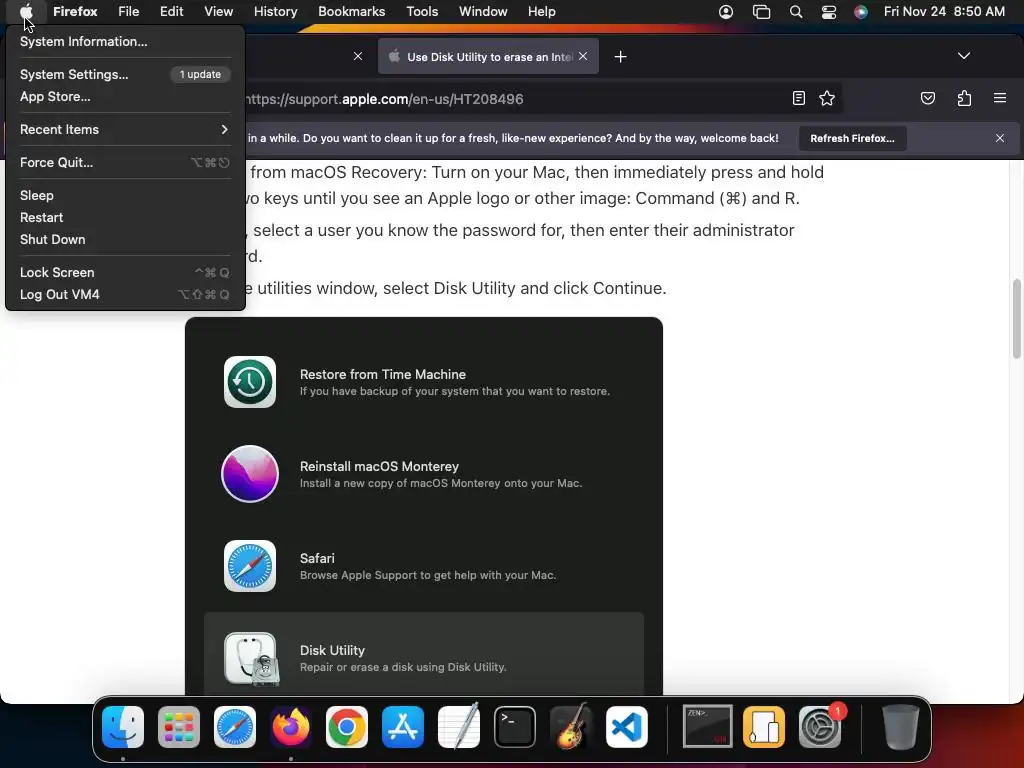Screen dimensions: 1024x768
Task: Click the Time Machine icon image
Action: pyautogui.click(x=250, y=382)
